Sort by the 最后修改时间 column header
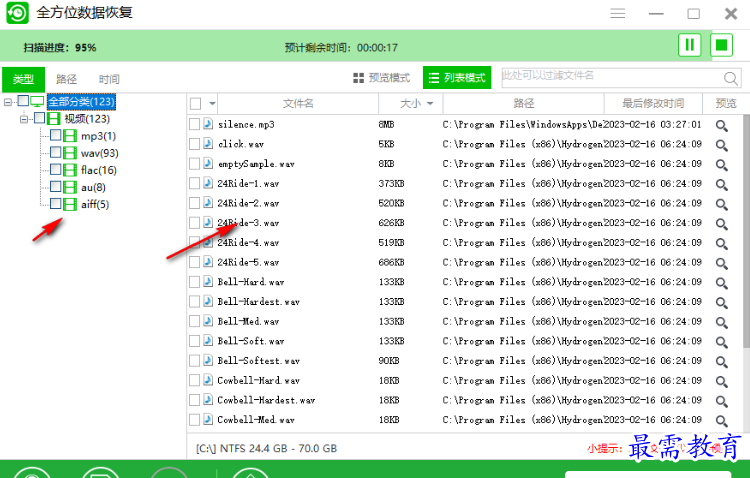This screenshot has height=478, width=750. (x=653, y=103)
